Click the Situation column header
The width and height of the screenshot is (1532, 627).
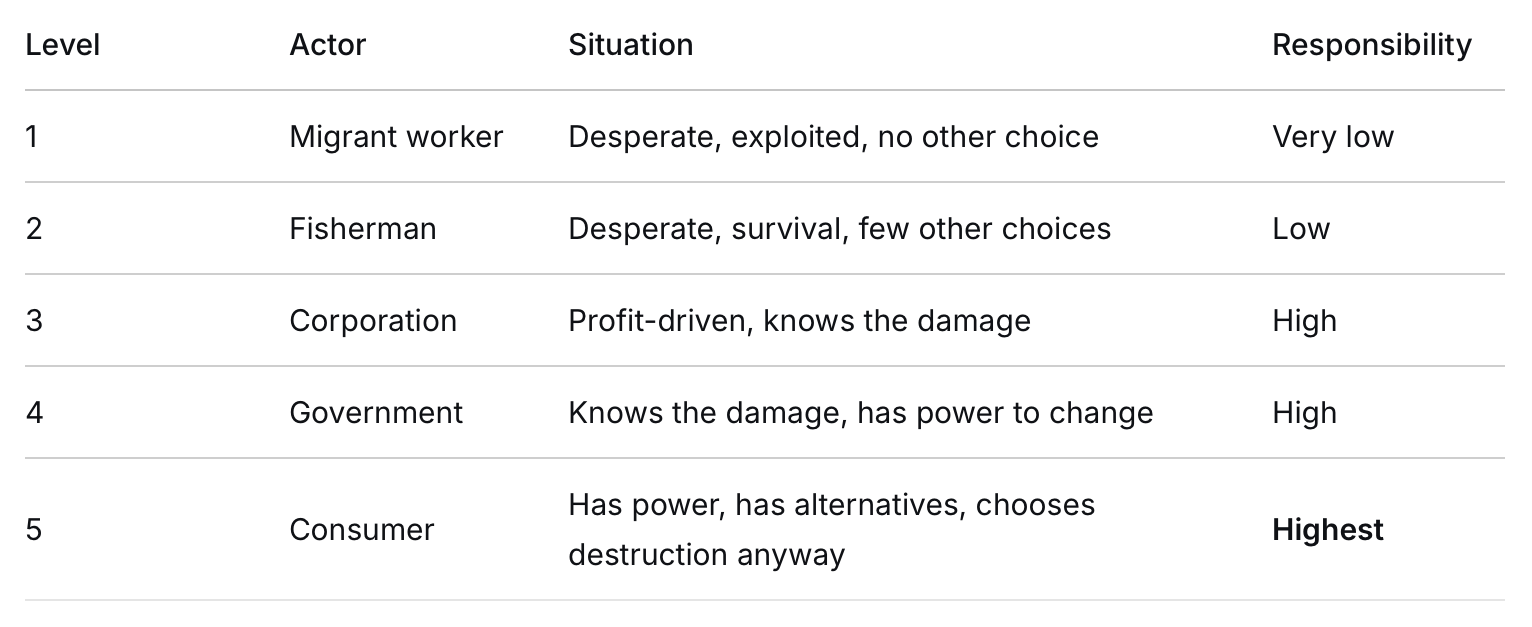[630, 45]
